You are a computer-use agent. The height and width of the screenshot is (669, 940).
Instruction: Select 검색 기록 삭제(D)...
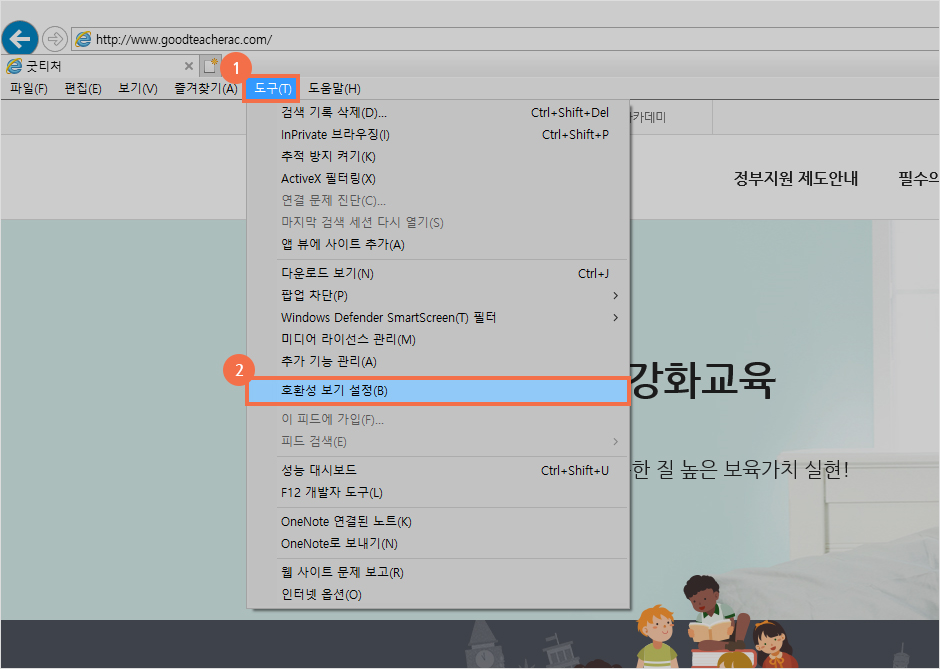click(438, 113)
